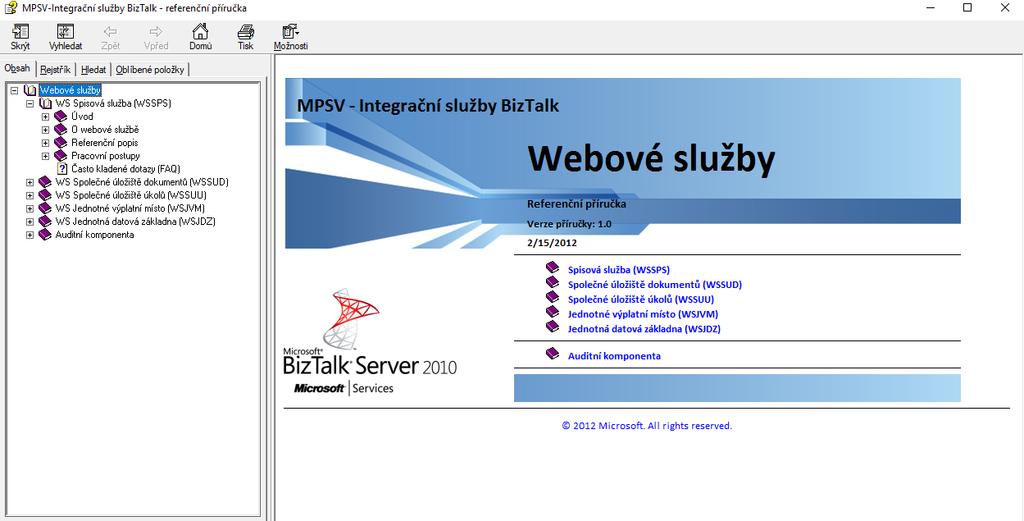The image size is (1024, 521).
Task: Open the Oblíbené položky tab
Action: [150, 69]
